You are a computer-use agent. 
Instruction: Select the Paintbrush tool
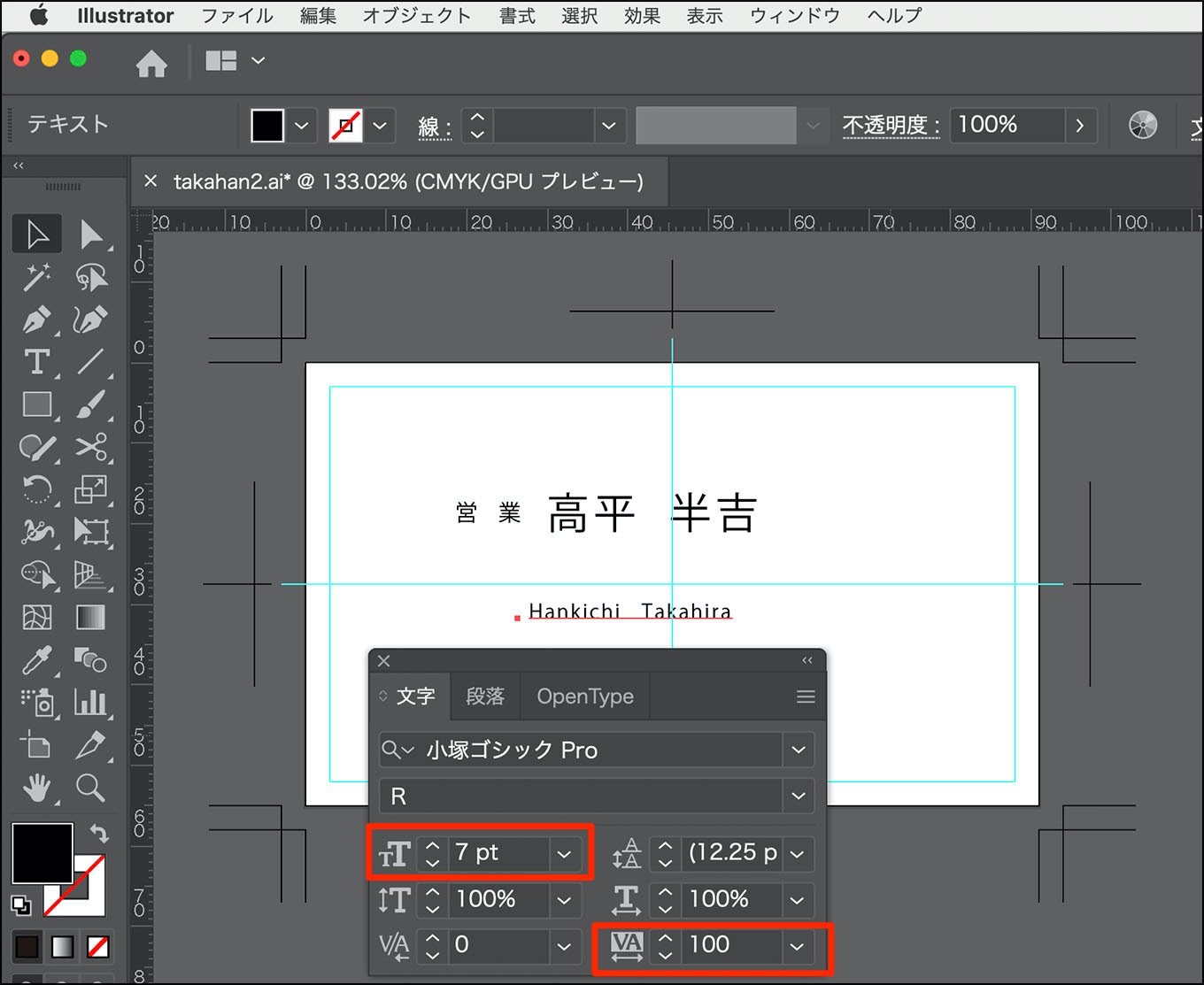click(90, 404)
